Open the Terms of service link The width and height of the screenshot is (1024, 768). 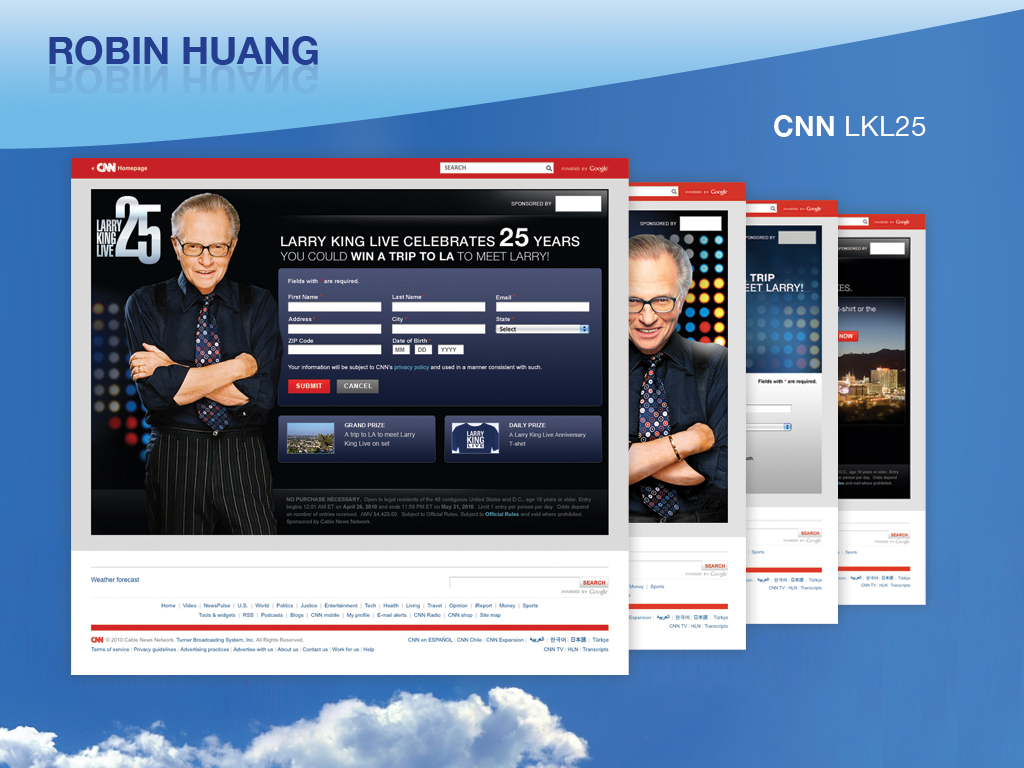110,650
